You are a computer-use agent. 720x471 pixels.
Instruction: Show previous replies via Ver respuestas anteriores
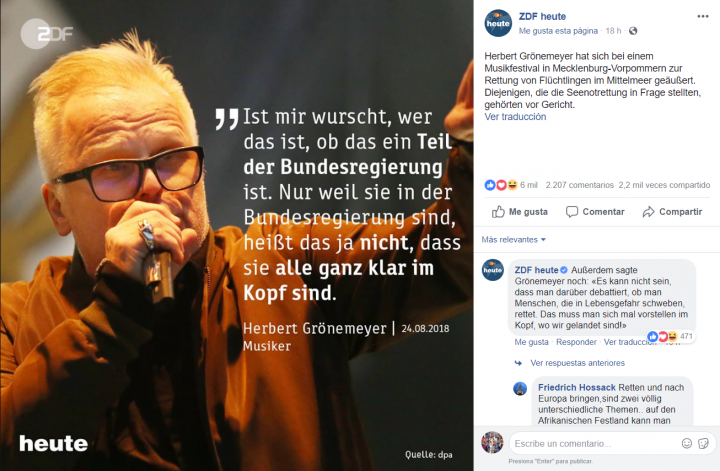pos(577,363)
